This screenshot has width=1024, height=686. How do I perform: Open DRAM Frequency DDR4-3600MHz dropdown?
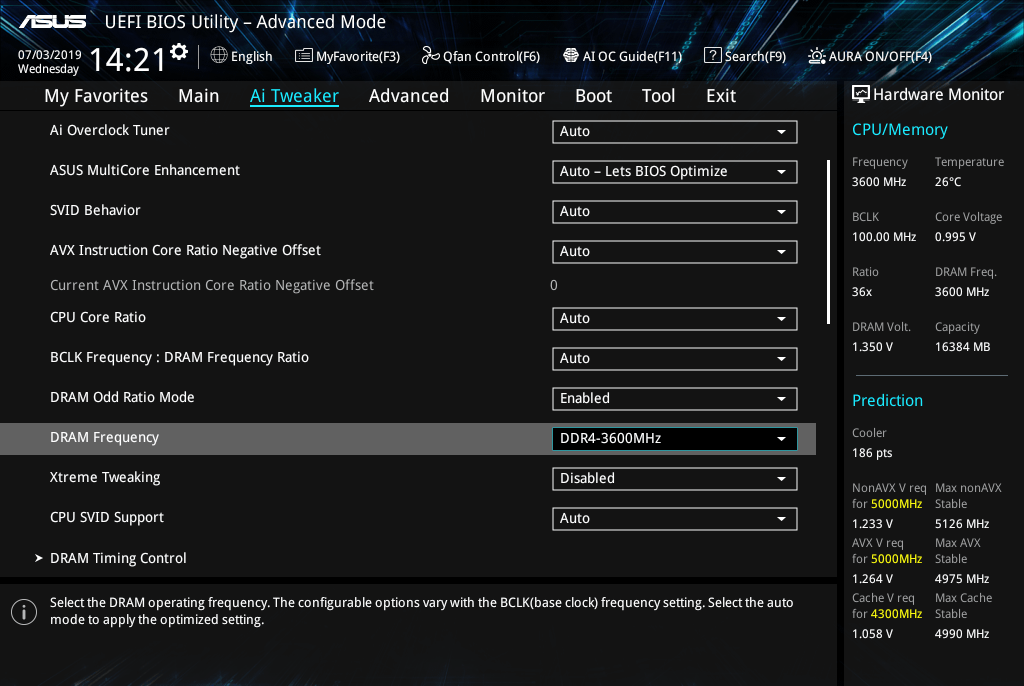tap(675, 438)
